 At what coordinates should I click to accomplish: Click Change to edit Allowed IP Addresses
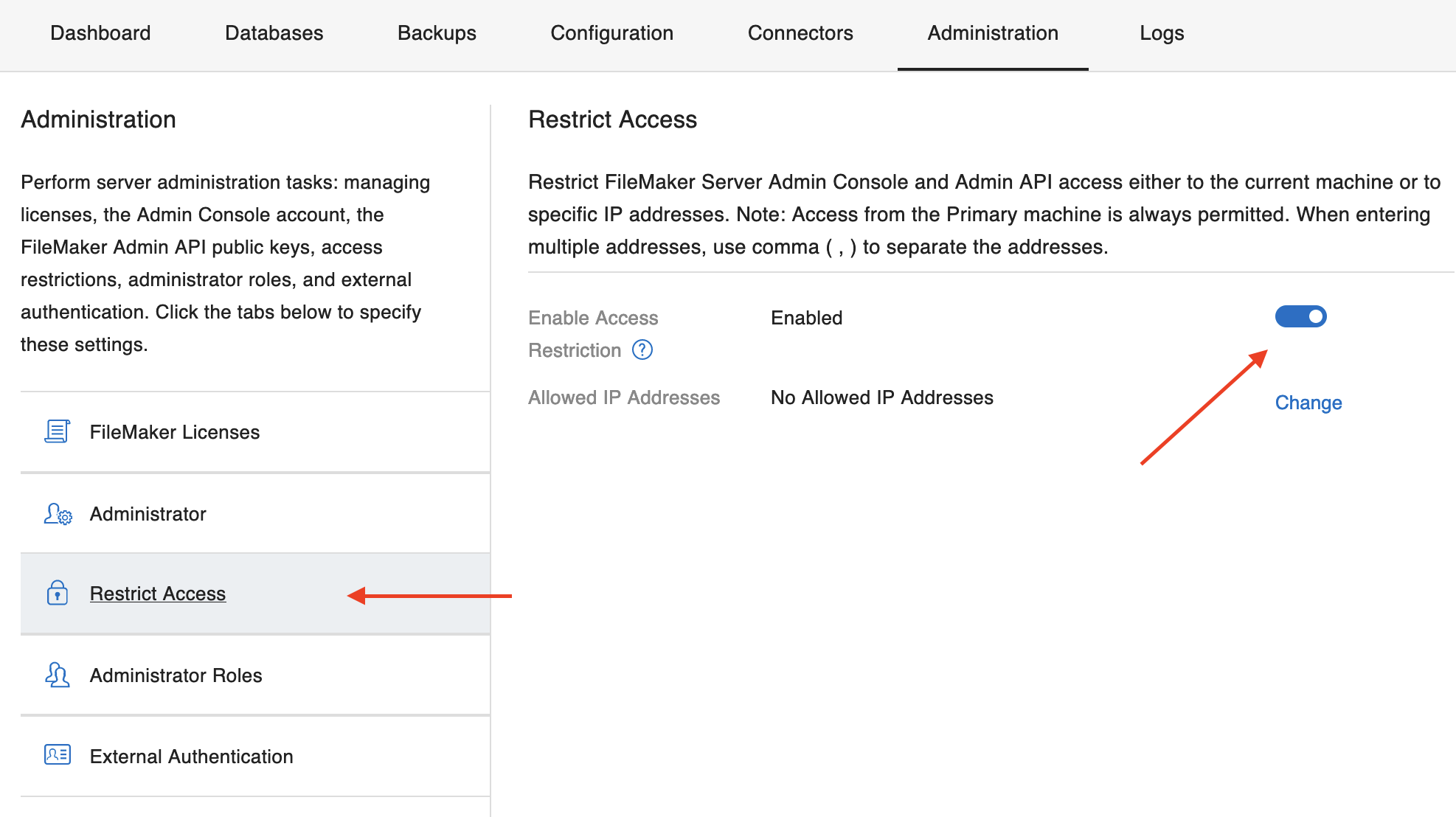tap(1308, 403)
